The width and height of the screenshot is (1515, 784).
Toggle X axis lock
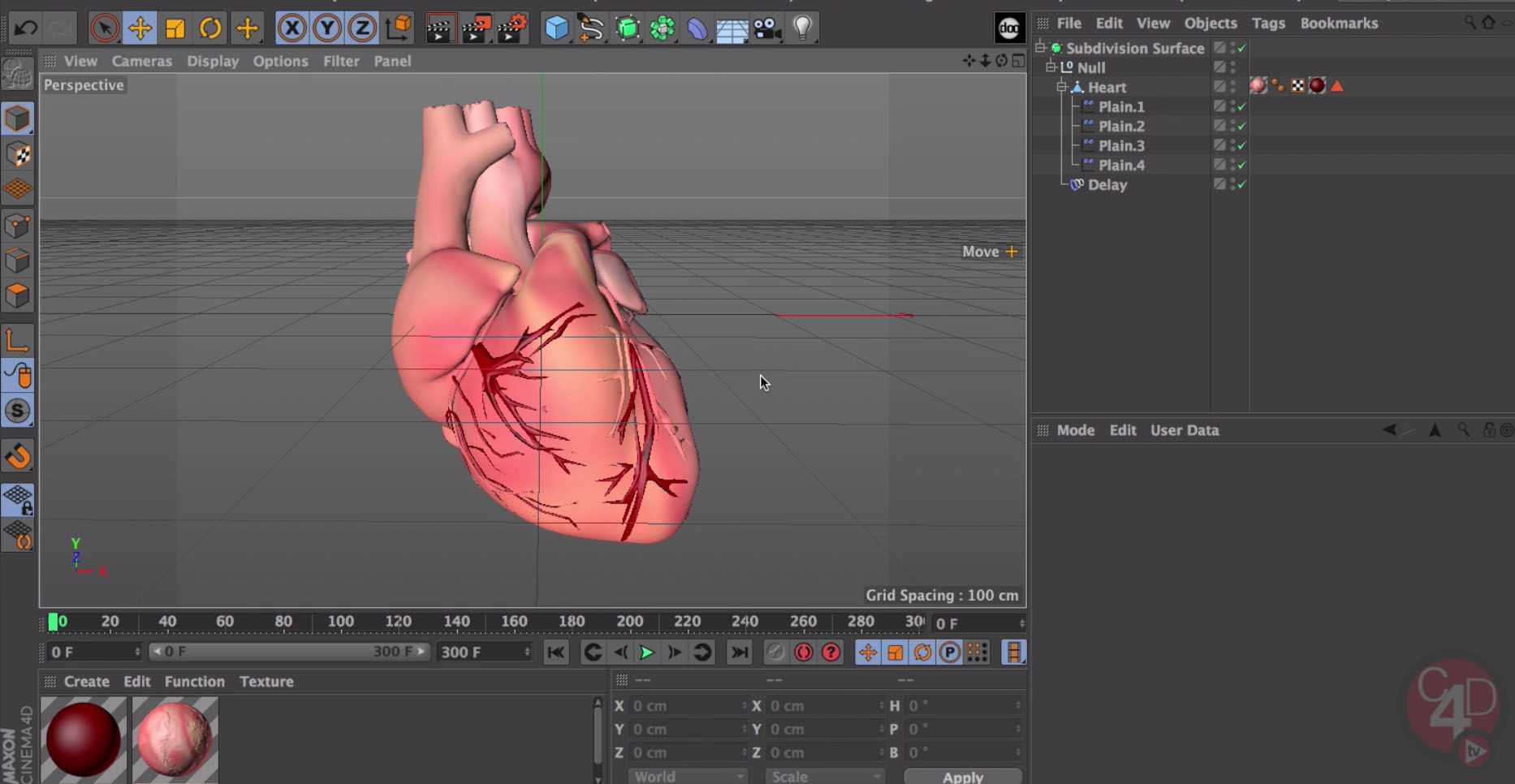click(291, 28)
